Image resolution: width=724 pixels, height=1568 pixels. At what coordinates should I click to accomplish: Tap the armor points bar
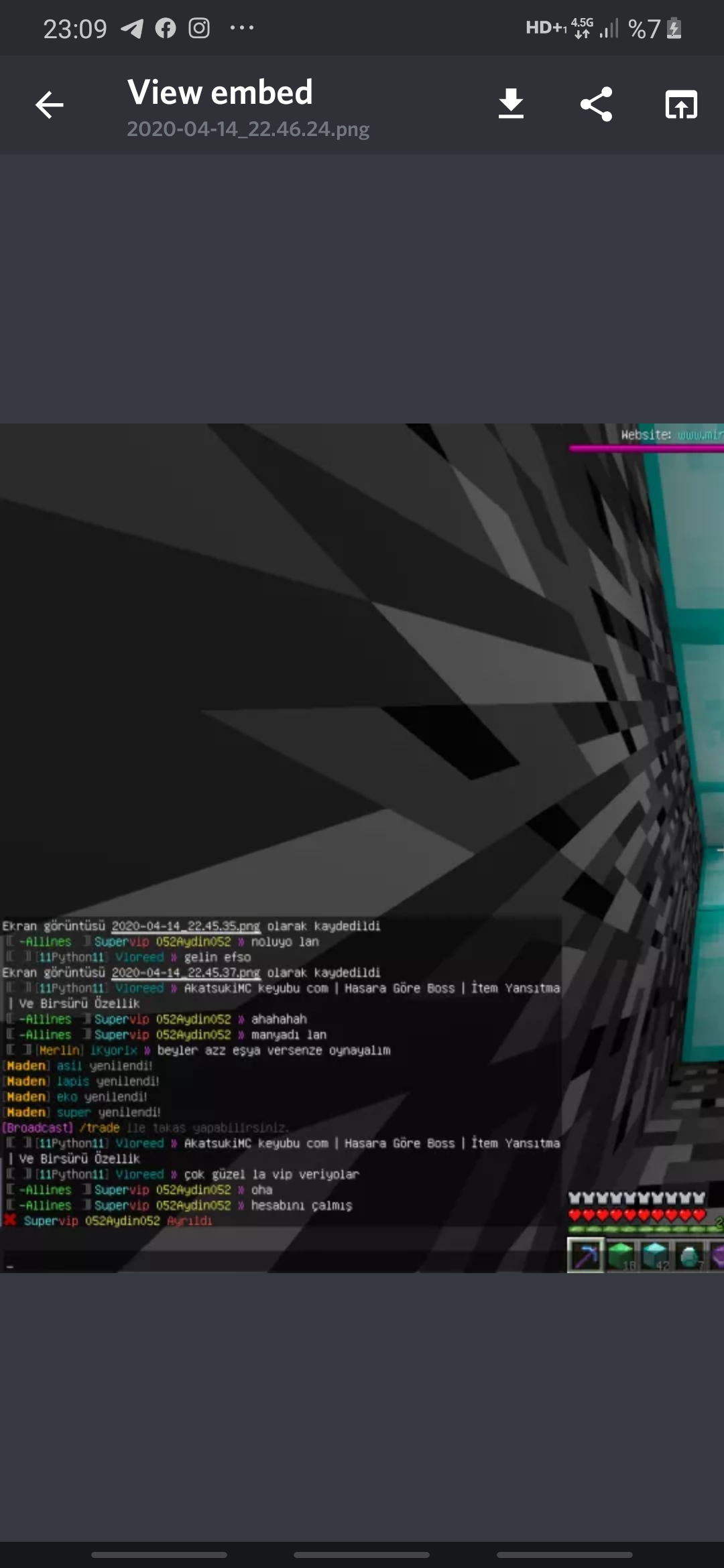coord(637,1198)
